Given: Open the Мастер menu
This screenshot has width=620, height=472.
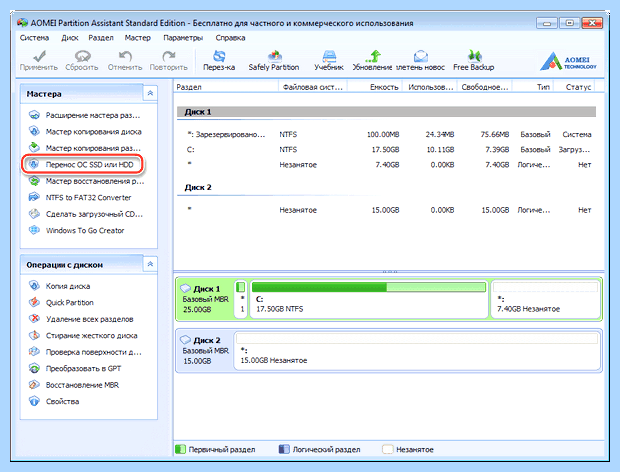Looking at the screenshot, I should tap(138, 38).
